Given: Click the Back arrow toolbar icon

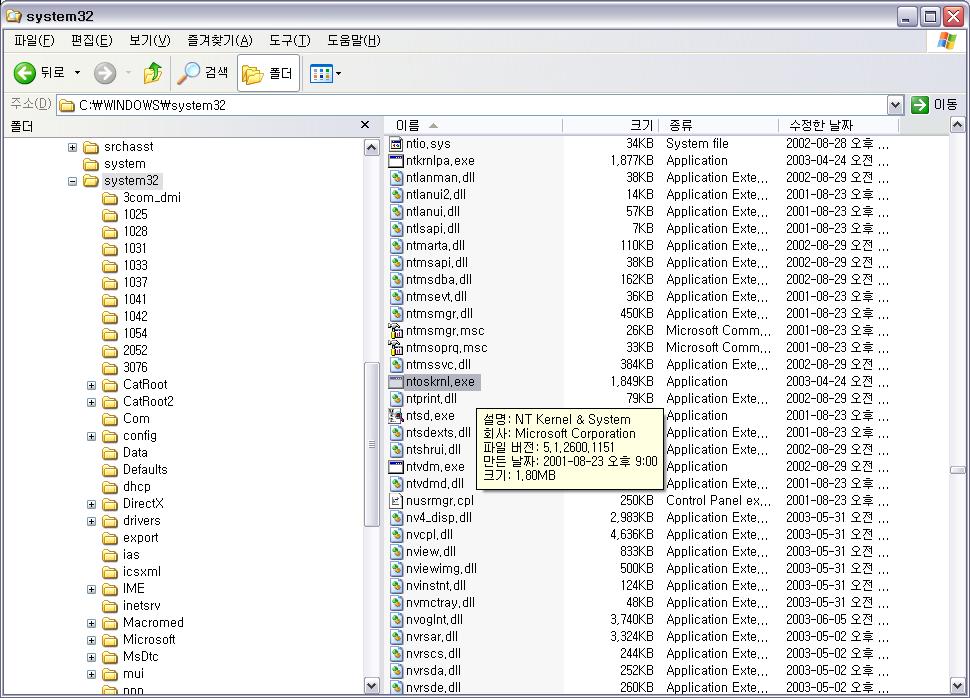Looking at the screenshot, I should coord(26,73).
